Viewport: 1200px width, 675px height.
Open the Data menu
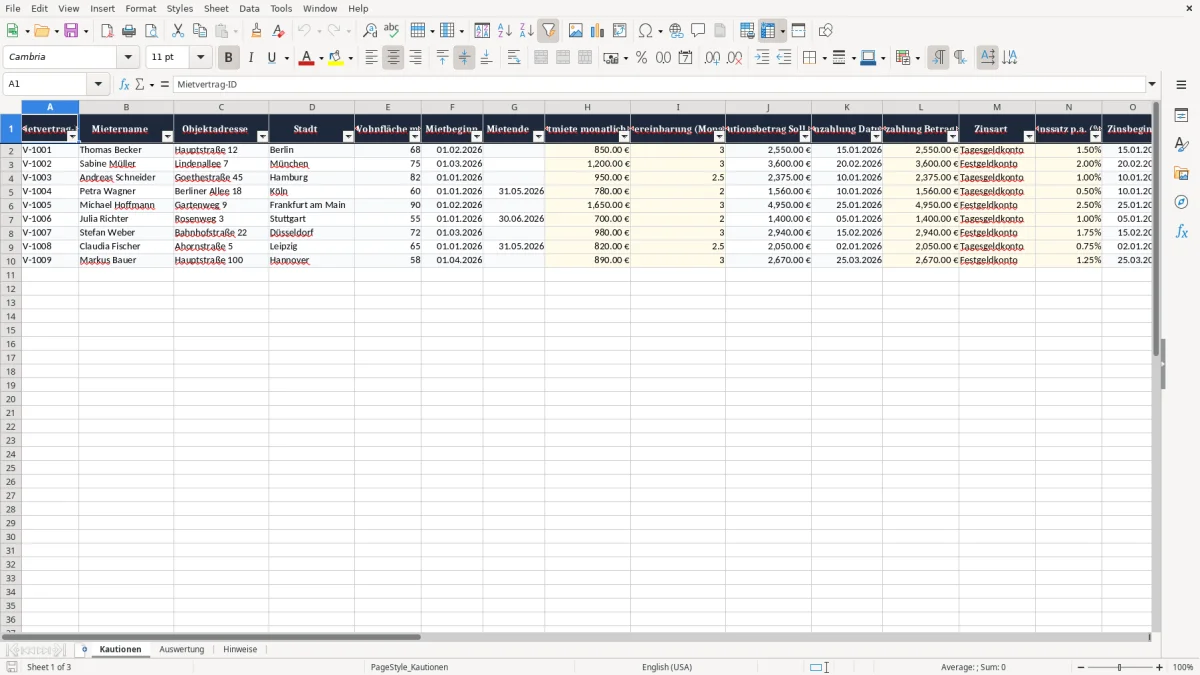(249, 8)
